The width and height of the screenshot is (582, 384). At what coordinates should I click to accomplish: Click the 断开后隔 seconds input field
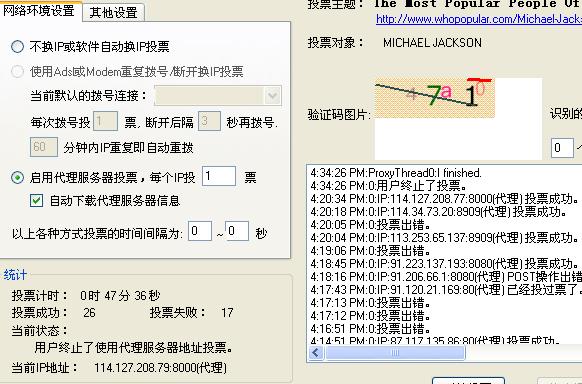point(209,121)
